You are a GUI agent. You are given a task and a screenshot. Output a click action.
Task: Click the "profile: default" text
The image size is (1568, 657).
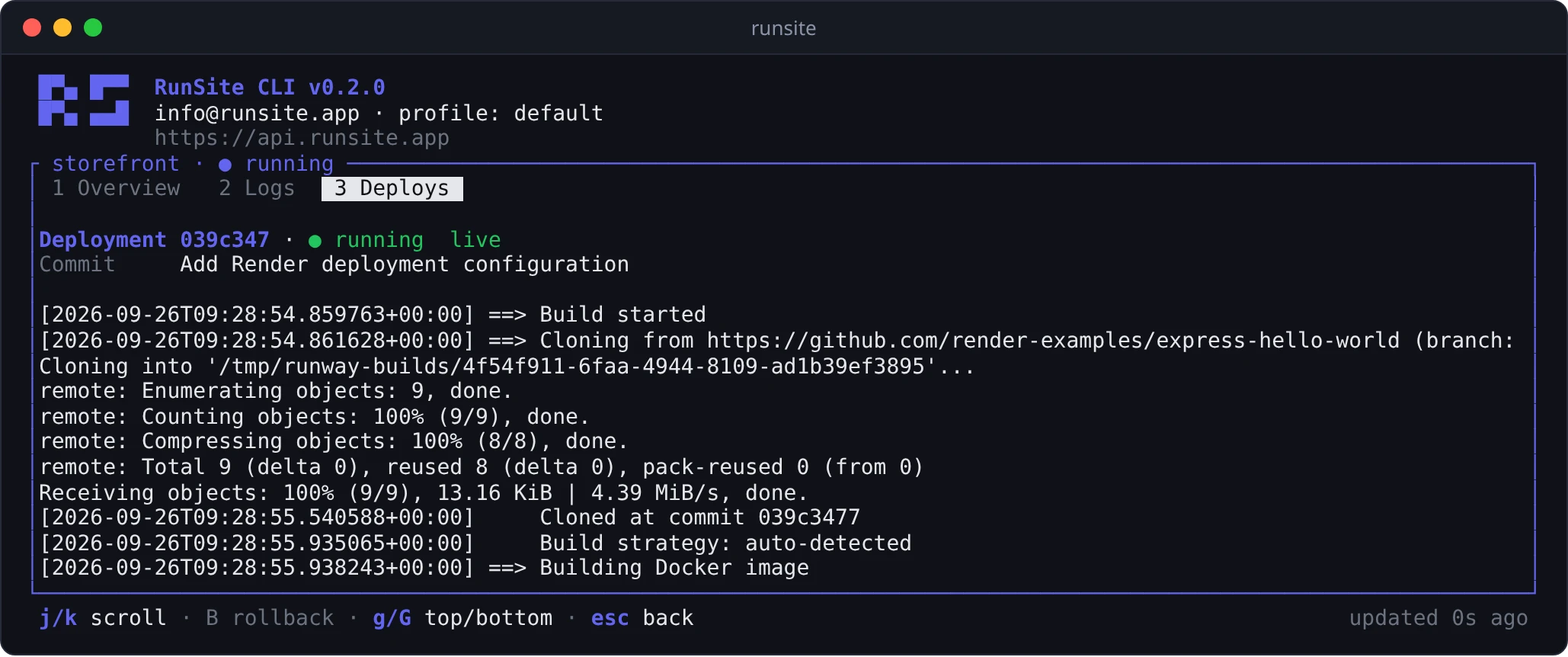tap(501, 113)
